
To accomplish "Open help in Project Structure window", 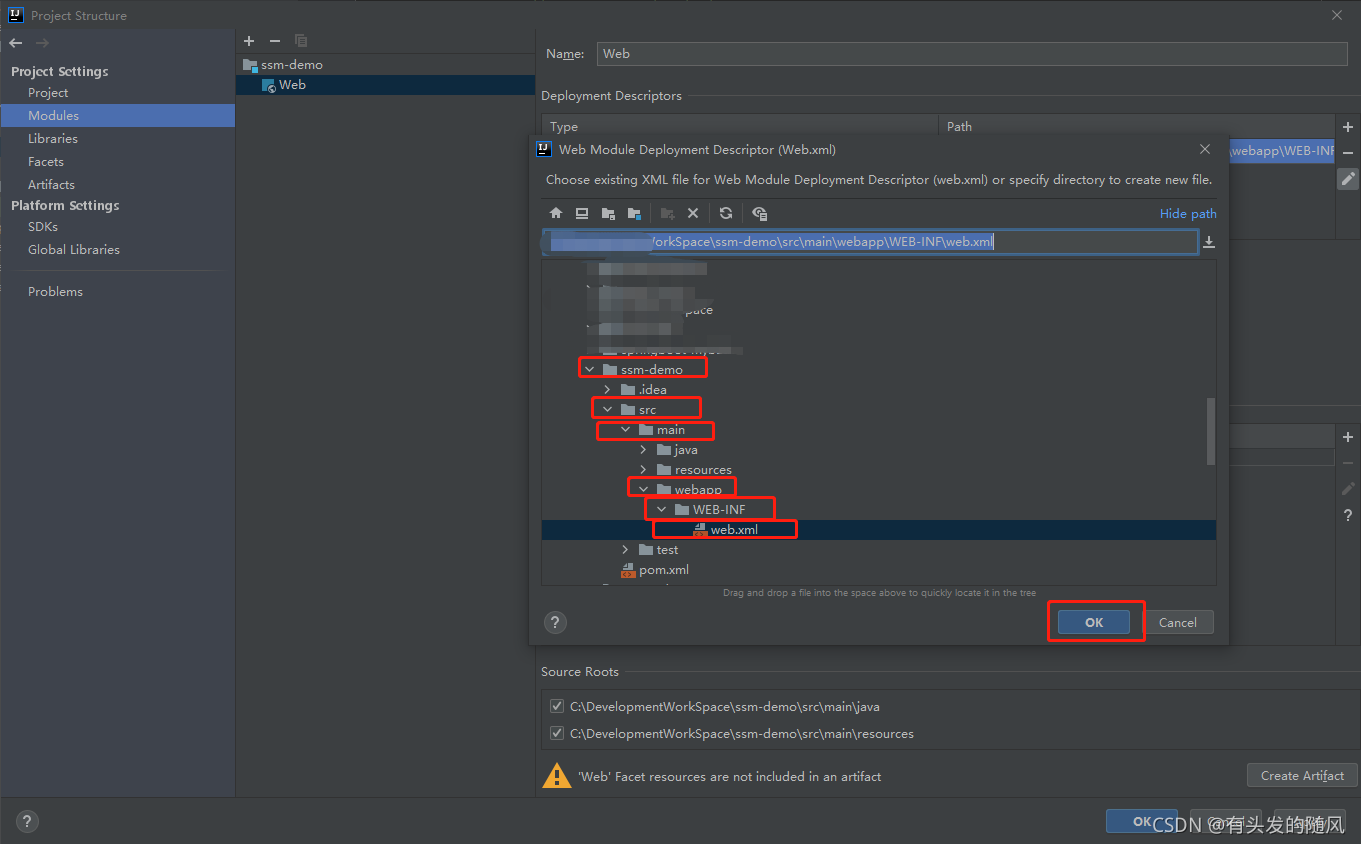I will pos(28,822).
